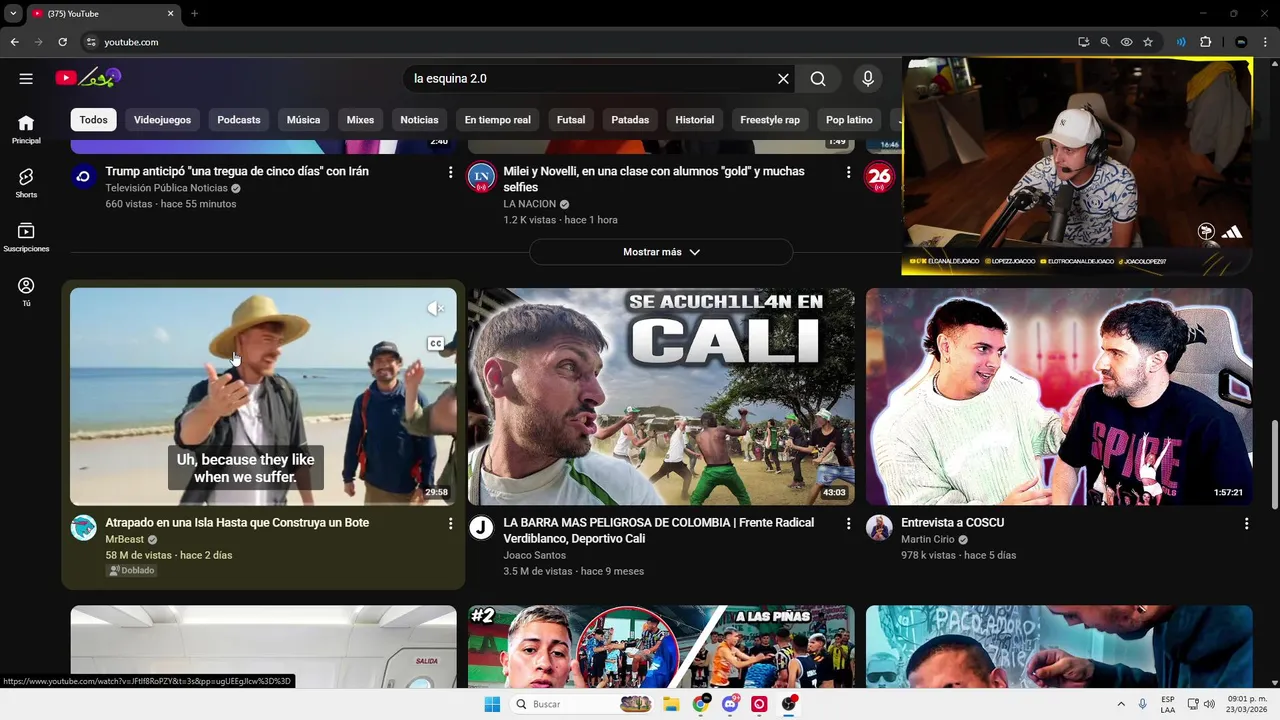This screenshot has width=1280, height=720.
Task: Go to YouTube home via logo
Action: pyautogui.click(x=88, y=77)
